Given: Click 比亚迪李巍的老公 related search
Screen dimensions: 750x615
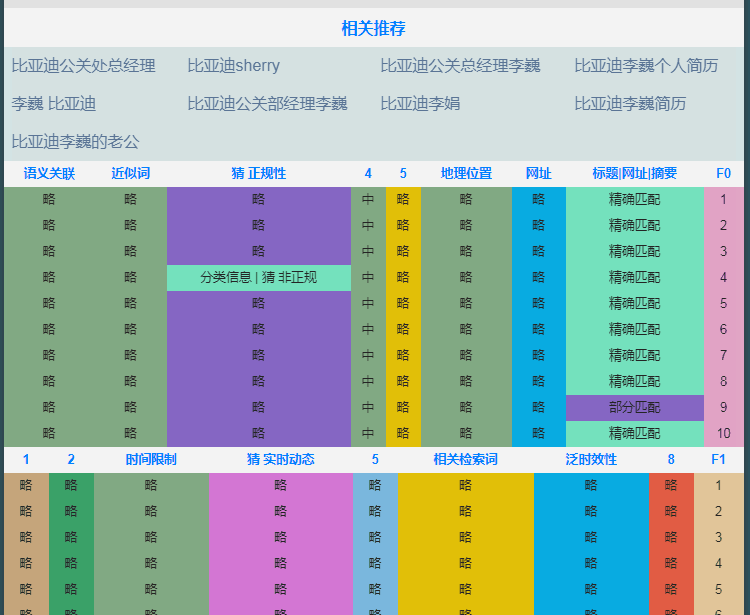Looking at the screenshot, I should click(75, 142).
